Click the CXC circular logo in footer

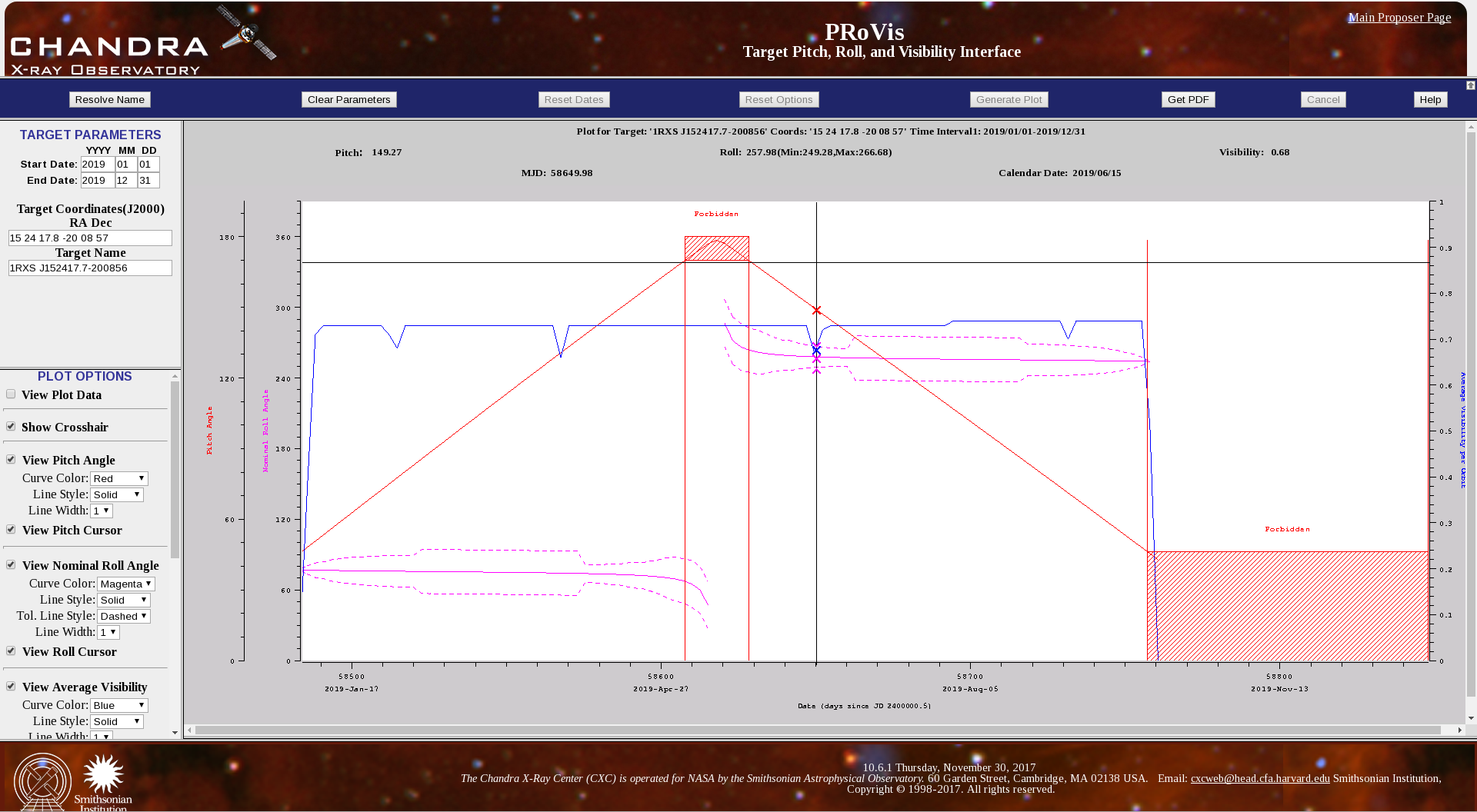(x=42, y=782)
